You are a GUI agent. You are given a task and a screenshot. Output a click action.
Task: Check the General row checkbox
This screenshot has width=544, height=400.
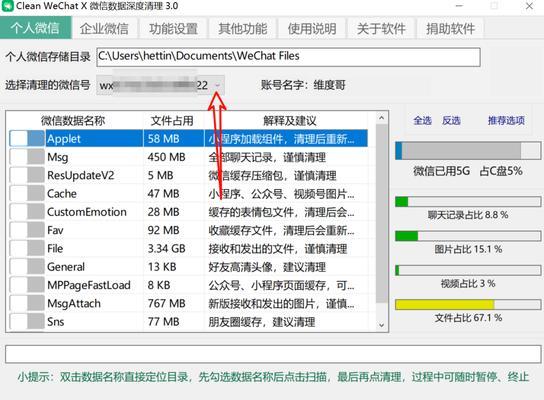tap(18, 267)
